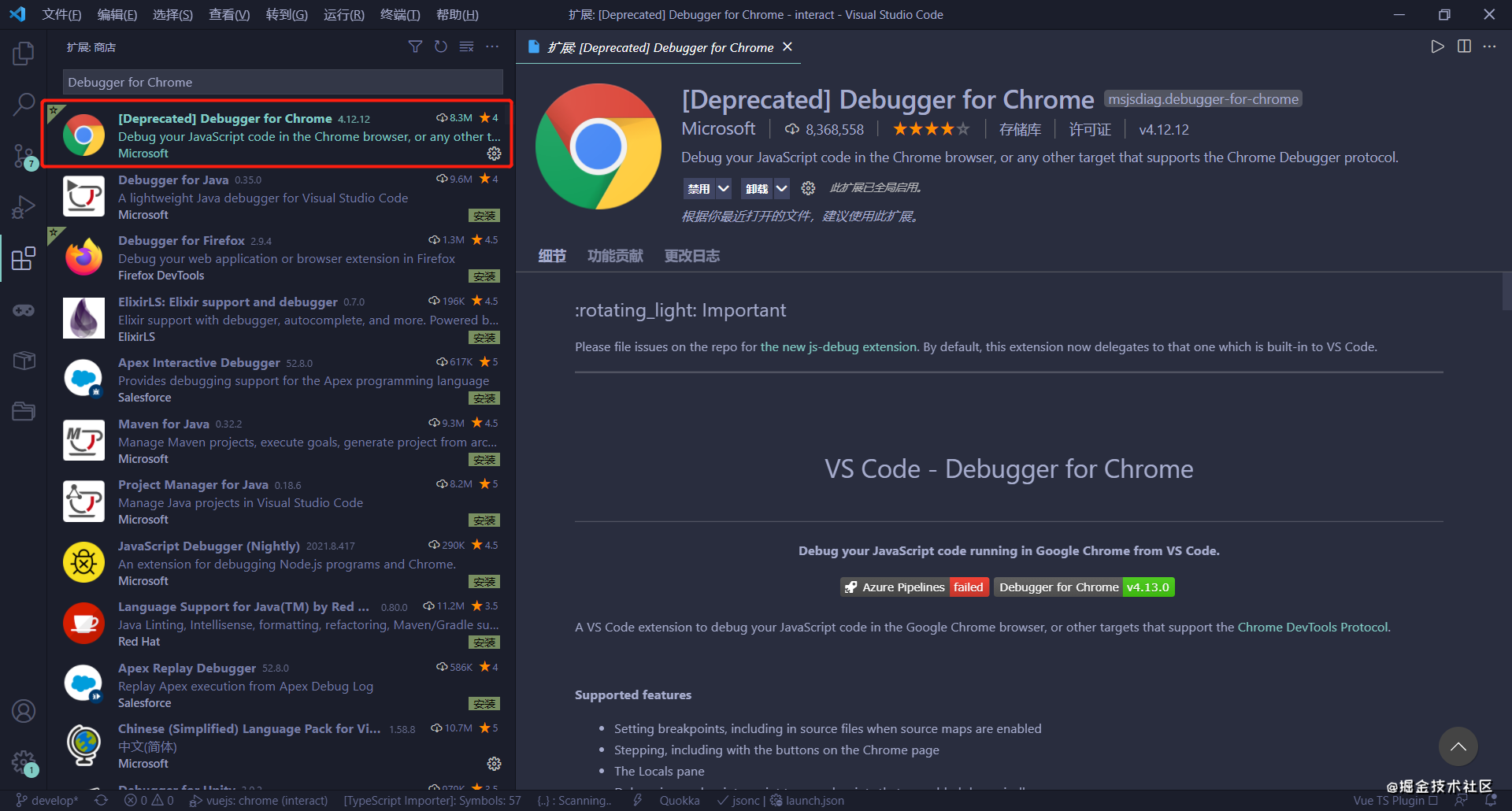Refresh the extensions list
1512x811 pixels.
pos(441,47)
